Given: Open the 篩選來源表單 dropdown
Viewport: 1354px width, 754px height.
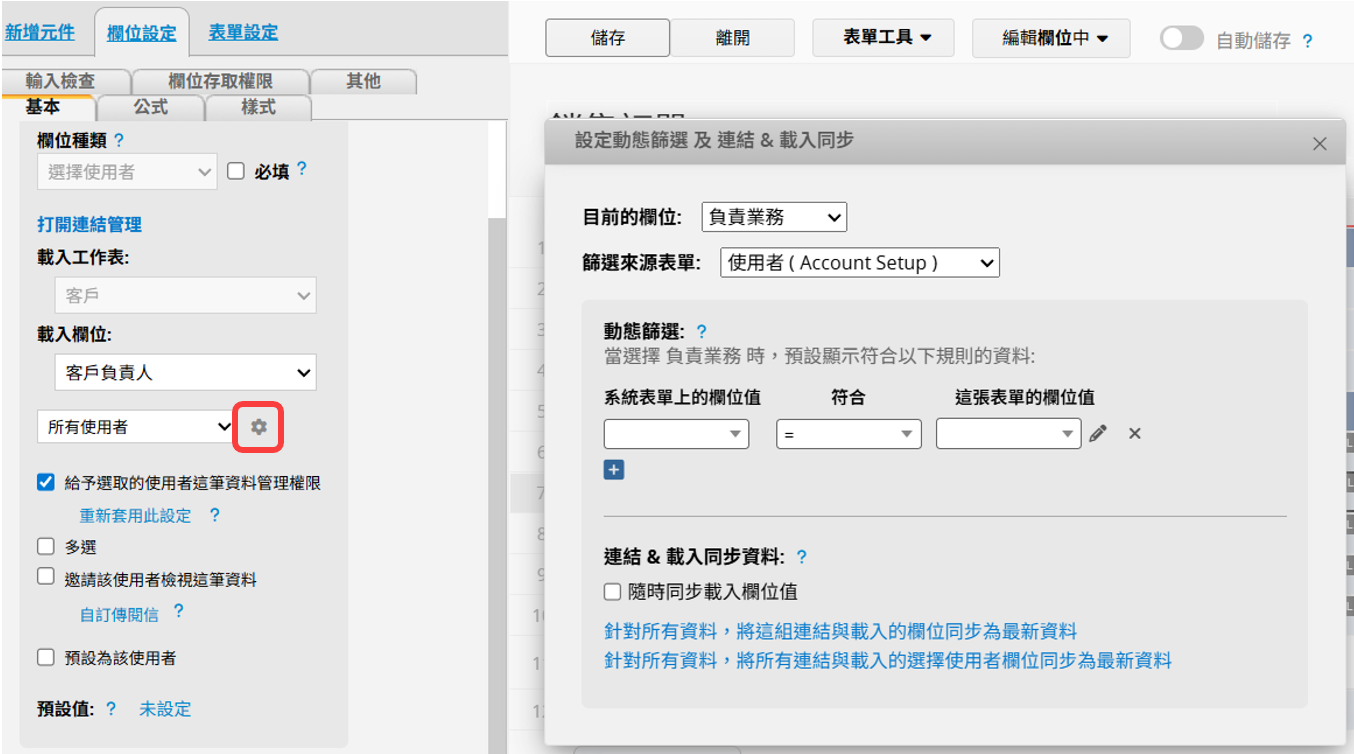Looking at the screenshot, I should (x=859, y=263).
